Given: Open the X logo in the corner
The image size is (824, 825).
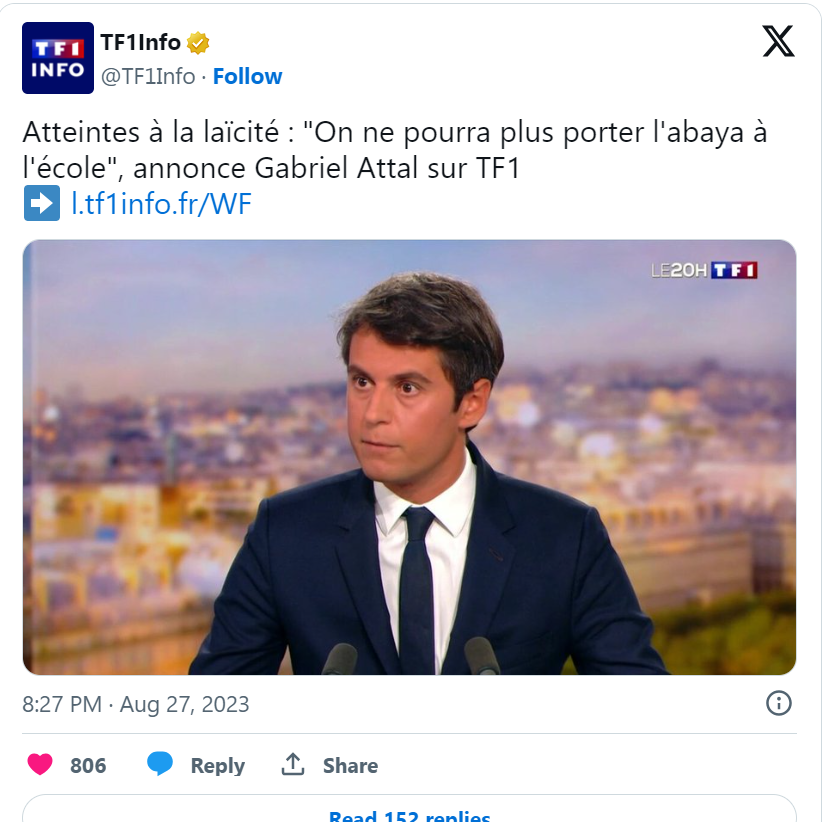Looking at the screenshot, I should 778,41.
